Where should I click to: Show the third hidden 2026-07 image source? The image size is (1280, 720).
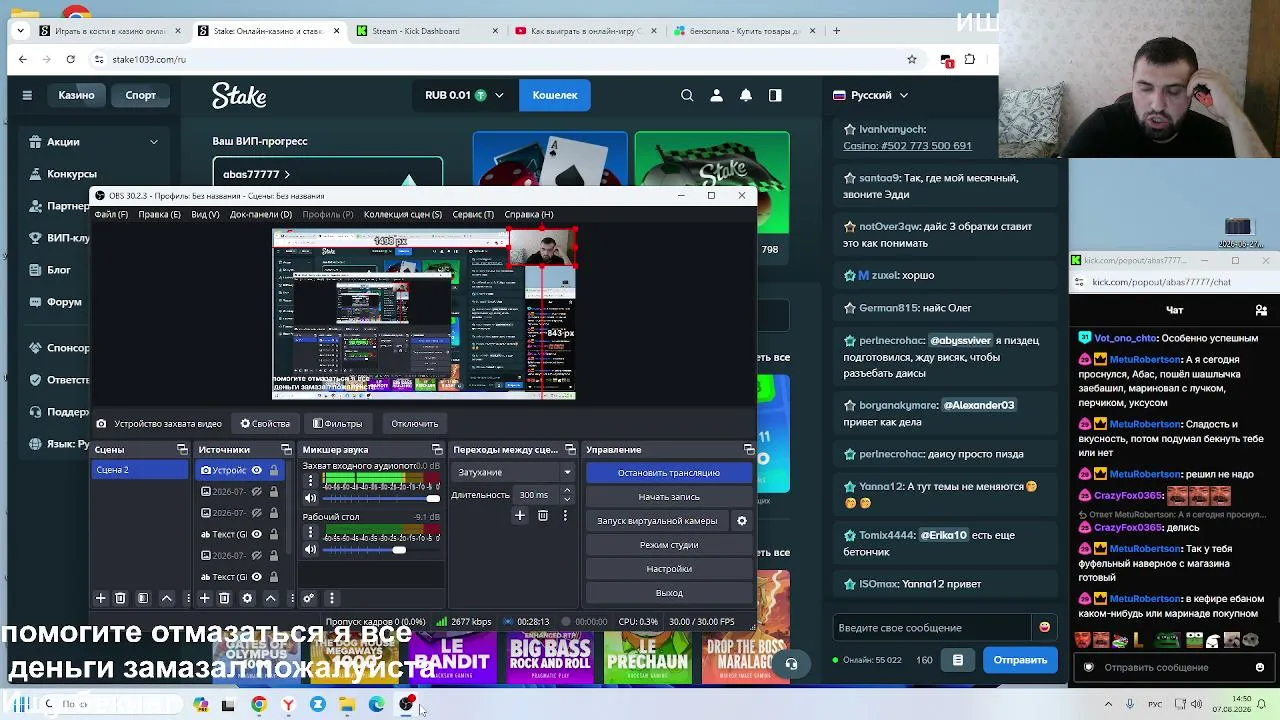point(257,556)
